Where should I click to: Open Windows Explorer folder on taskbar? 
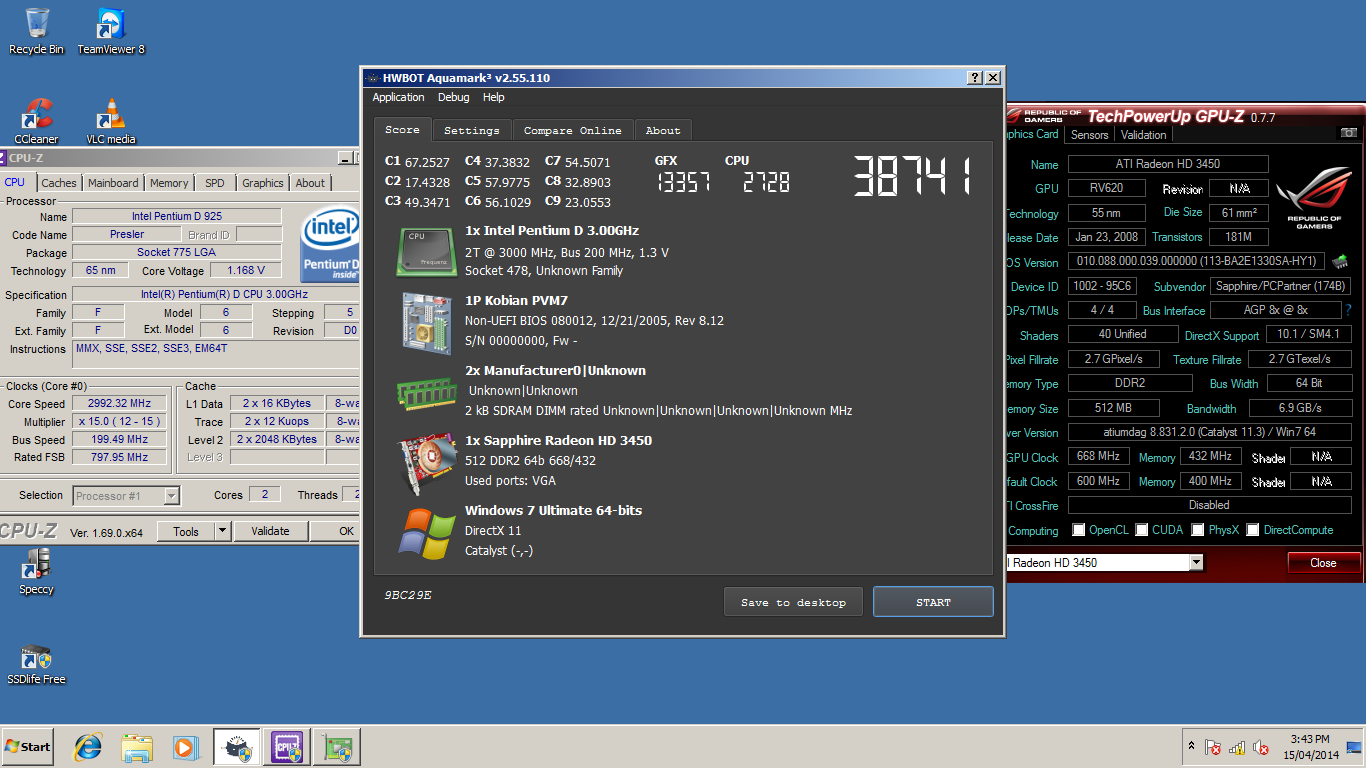point(137,747)
